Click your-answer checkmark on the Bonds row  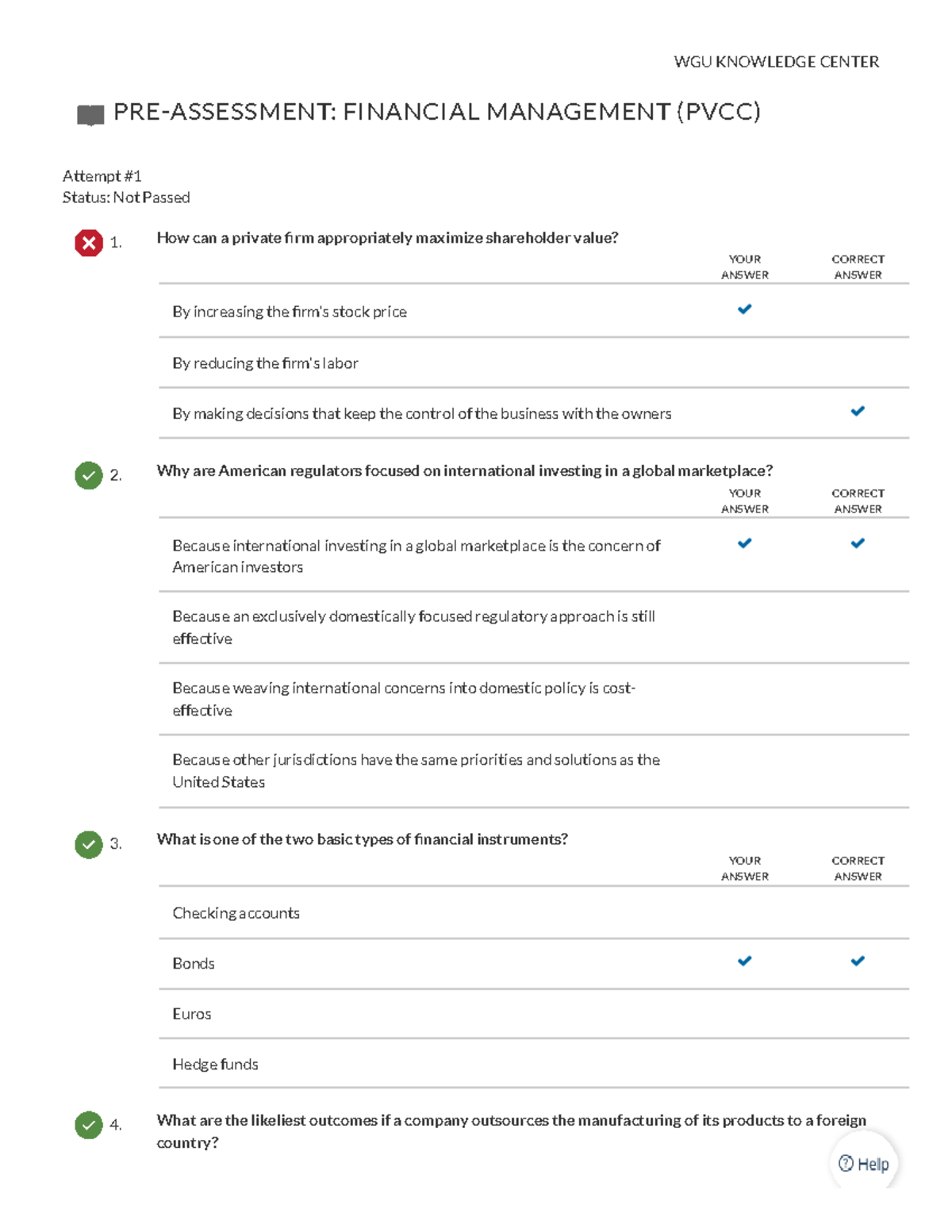tap(744, 961)
